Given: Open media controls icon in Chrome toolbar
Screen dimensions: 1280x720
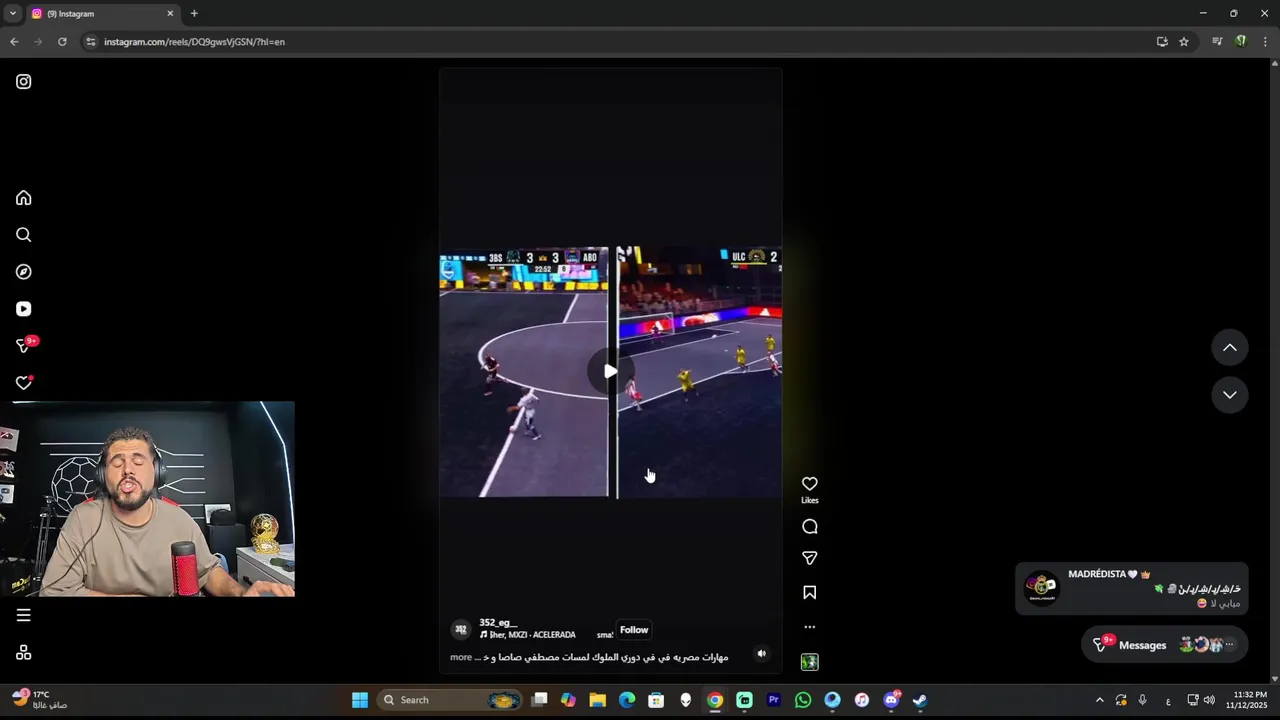Looking at the screenshot, I should 1217,42.
